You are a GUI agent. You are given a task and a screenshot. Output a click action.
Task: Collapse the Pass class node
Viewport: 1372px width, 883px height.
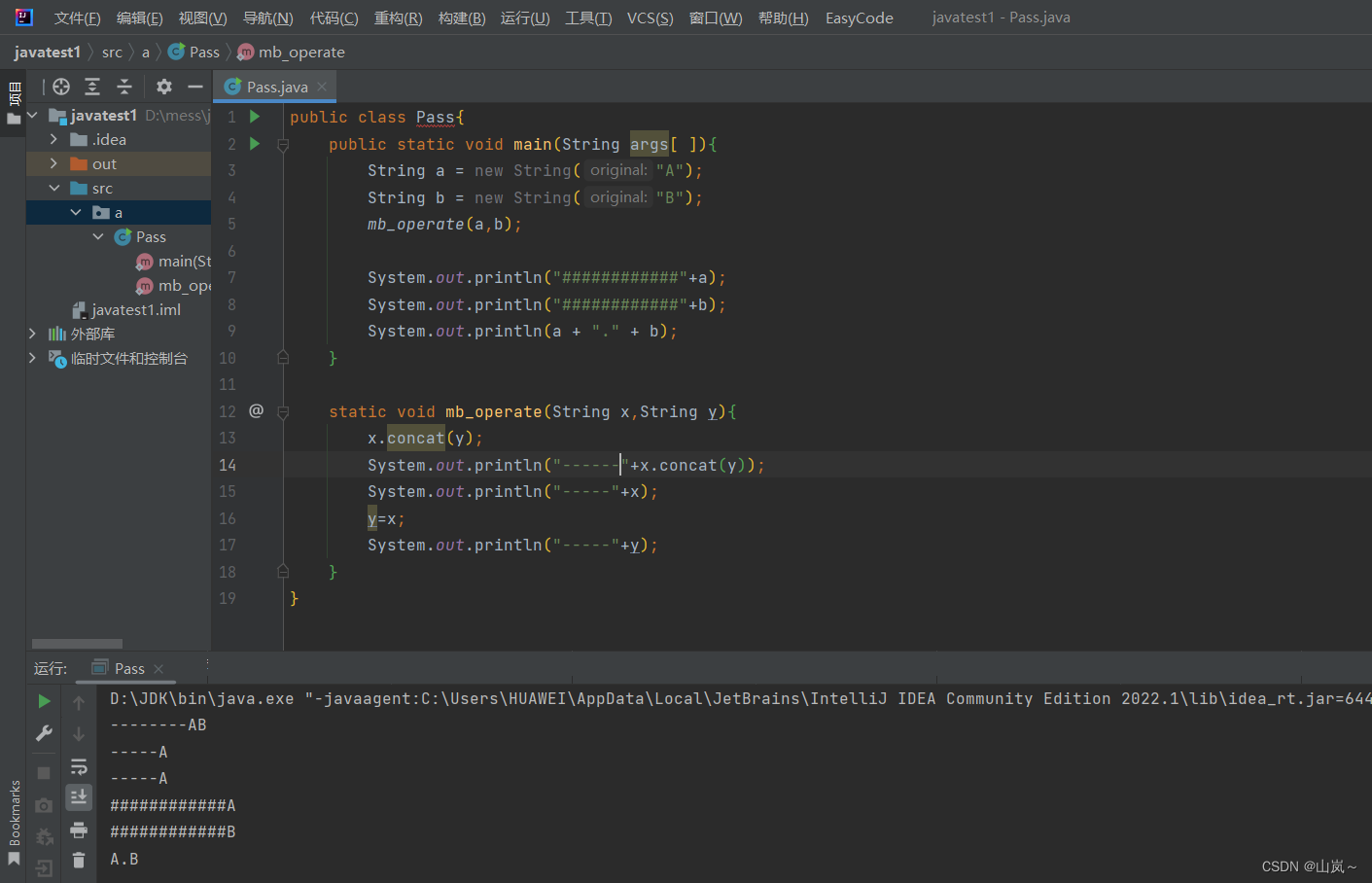click(98, 237)
